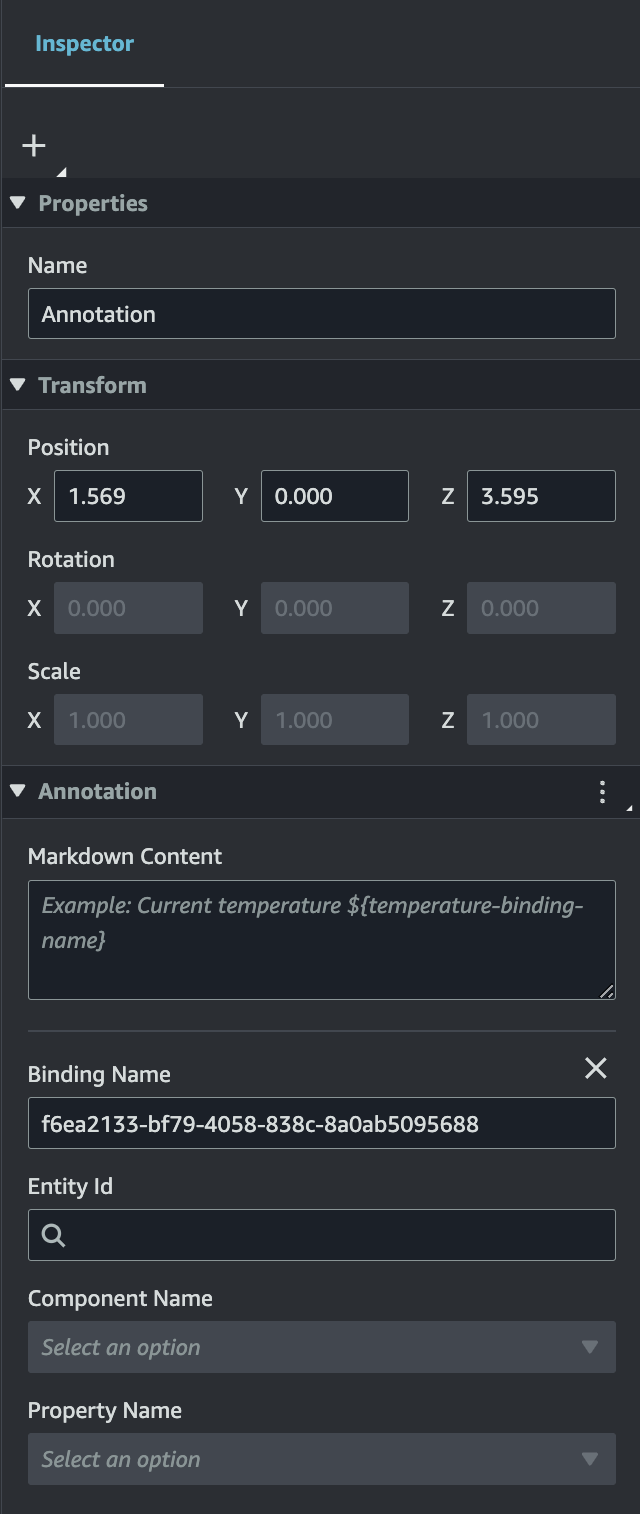
Task: Open the Property Name dropdown
Action: (x=321, y=1459)
